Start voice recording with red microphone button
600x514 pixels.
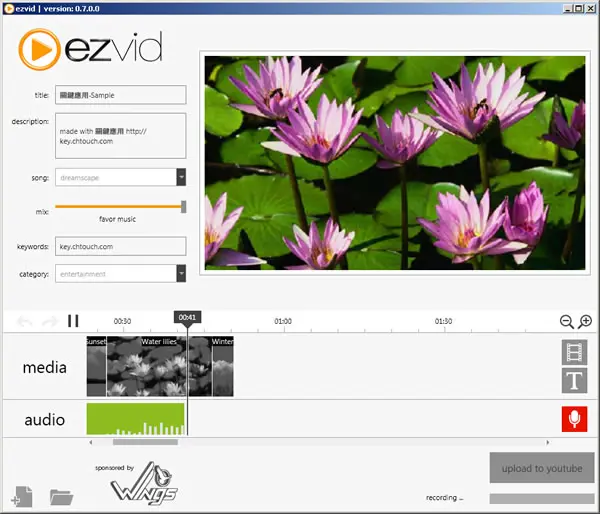pyautogui.click(x=574, y=419)
